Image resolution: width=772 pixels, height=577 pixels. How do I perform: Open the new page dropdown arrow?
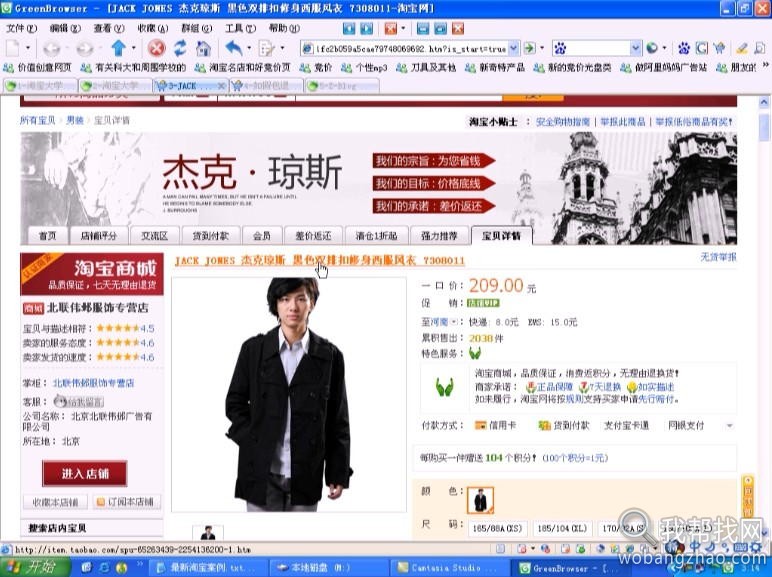28,48
